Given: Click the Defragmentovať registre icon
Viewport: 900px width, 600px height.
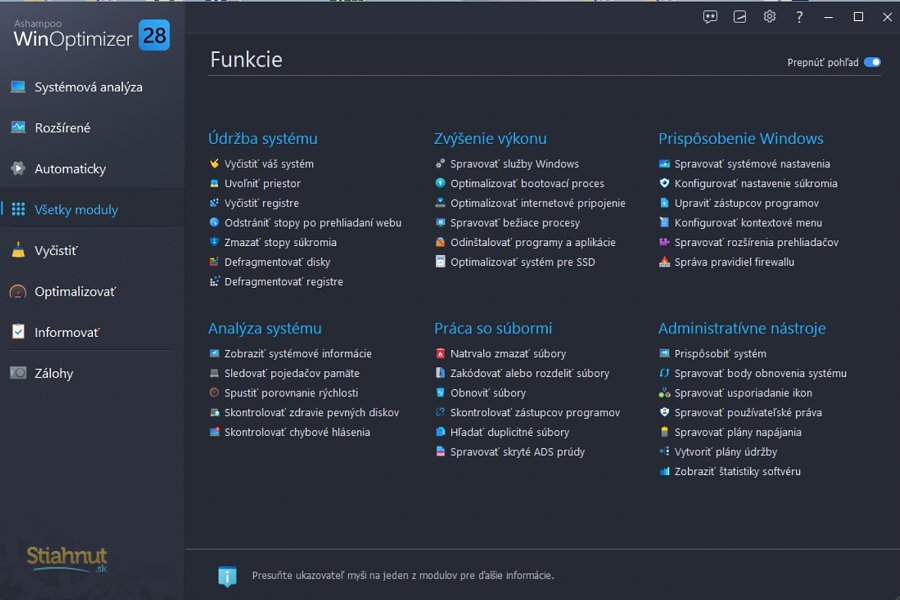Looking at the screenshot, I should 214,281.
